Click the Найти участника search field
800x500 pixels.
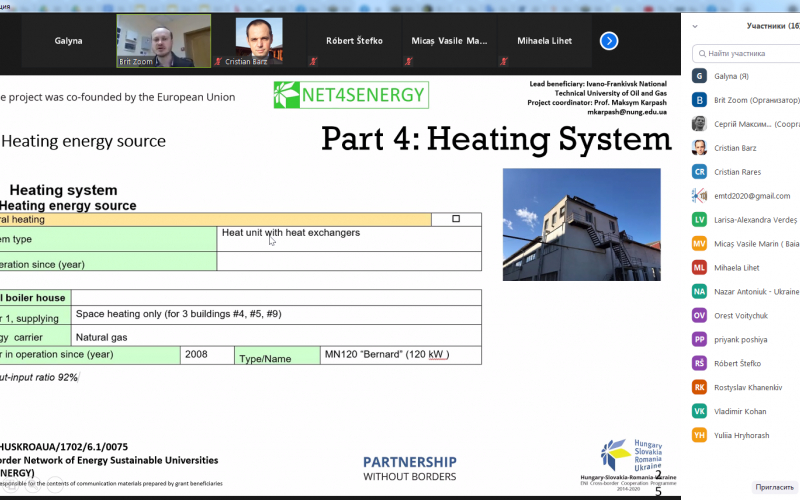click(747, 53)
